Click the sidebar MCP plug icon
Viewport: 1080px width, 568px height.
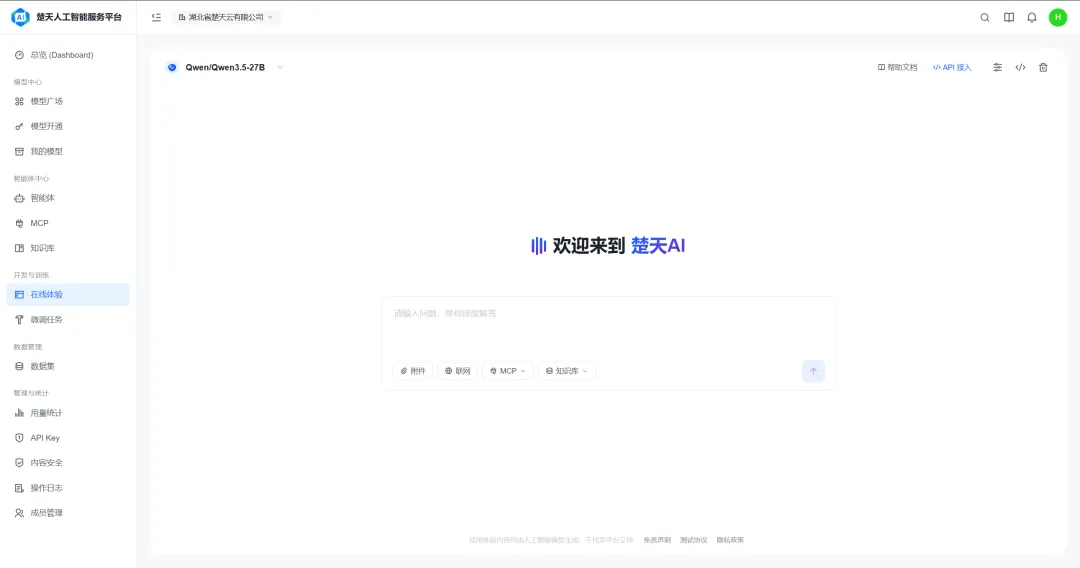pos(19,223)
